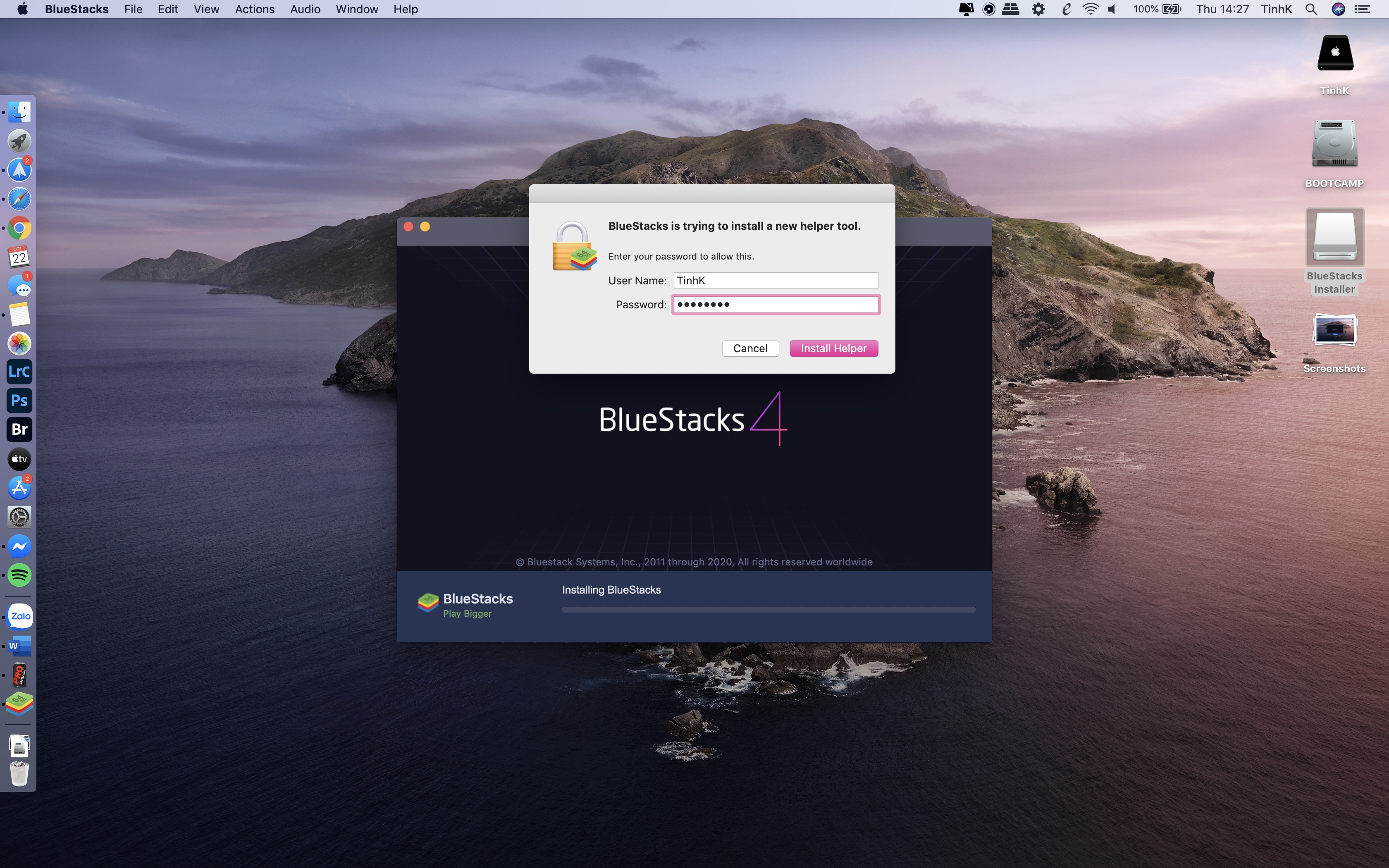Cancel the helper tool dialog
This screenshot has height=868, width=1389.
point(750,348)
